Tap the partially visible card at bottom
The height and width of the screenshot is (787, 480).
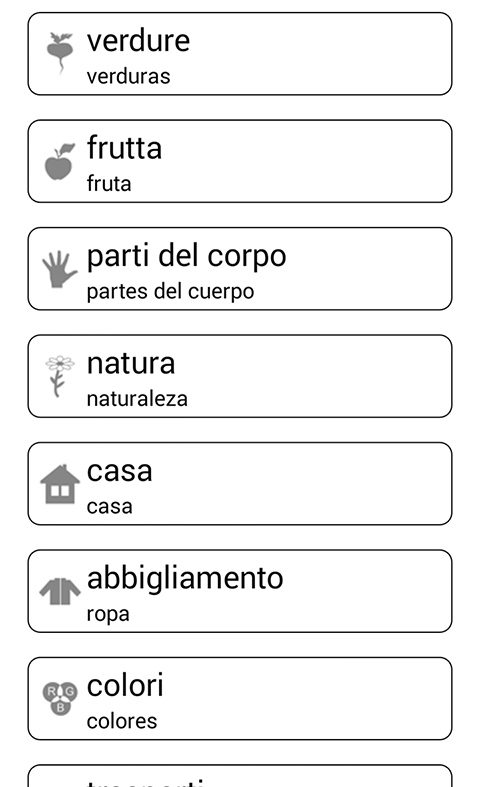click(x=240, y=776)
